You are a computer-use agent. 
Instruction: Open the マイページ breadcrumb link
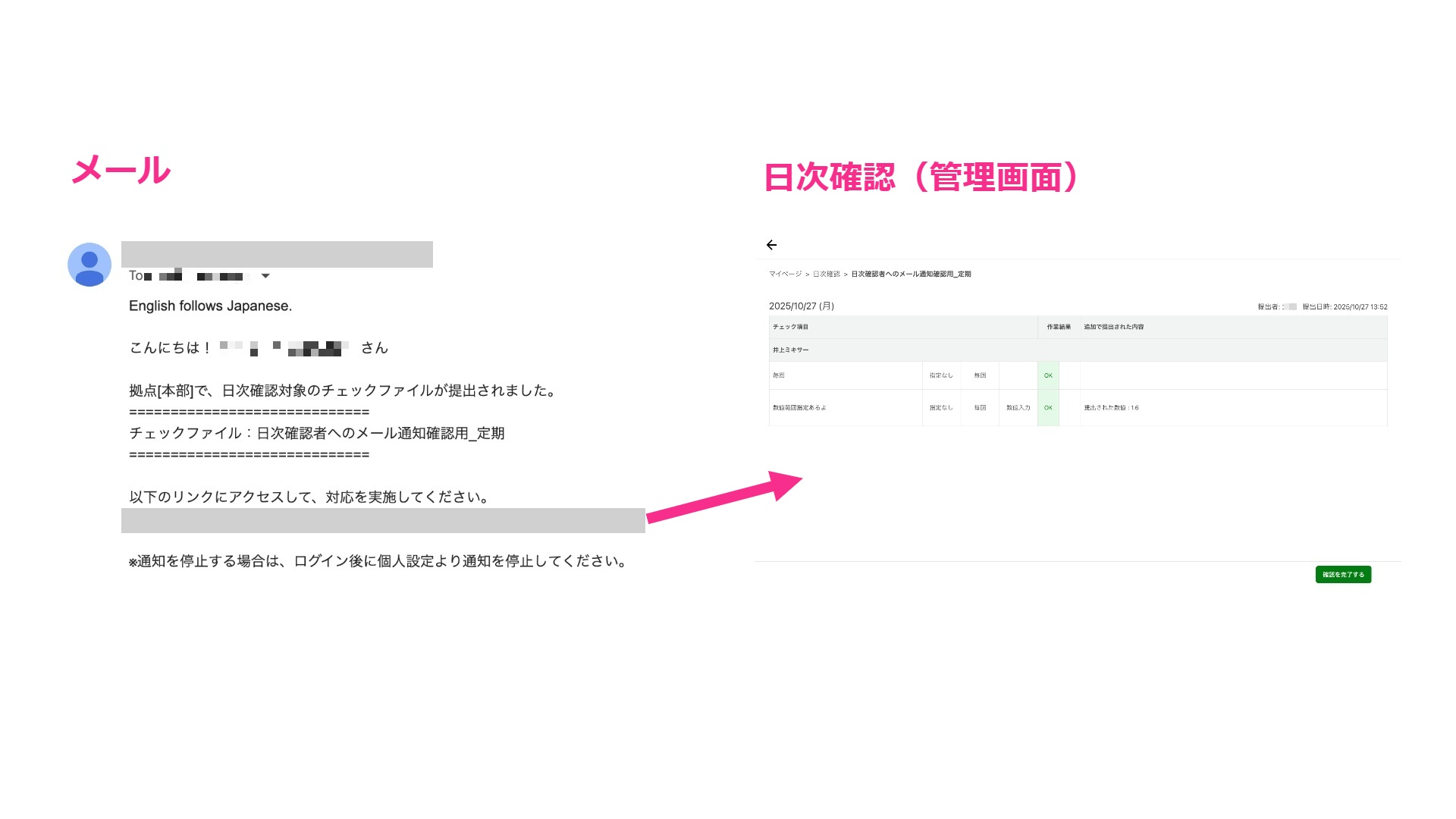(x=785, y=275)
